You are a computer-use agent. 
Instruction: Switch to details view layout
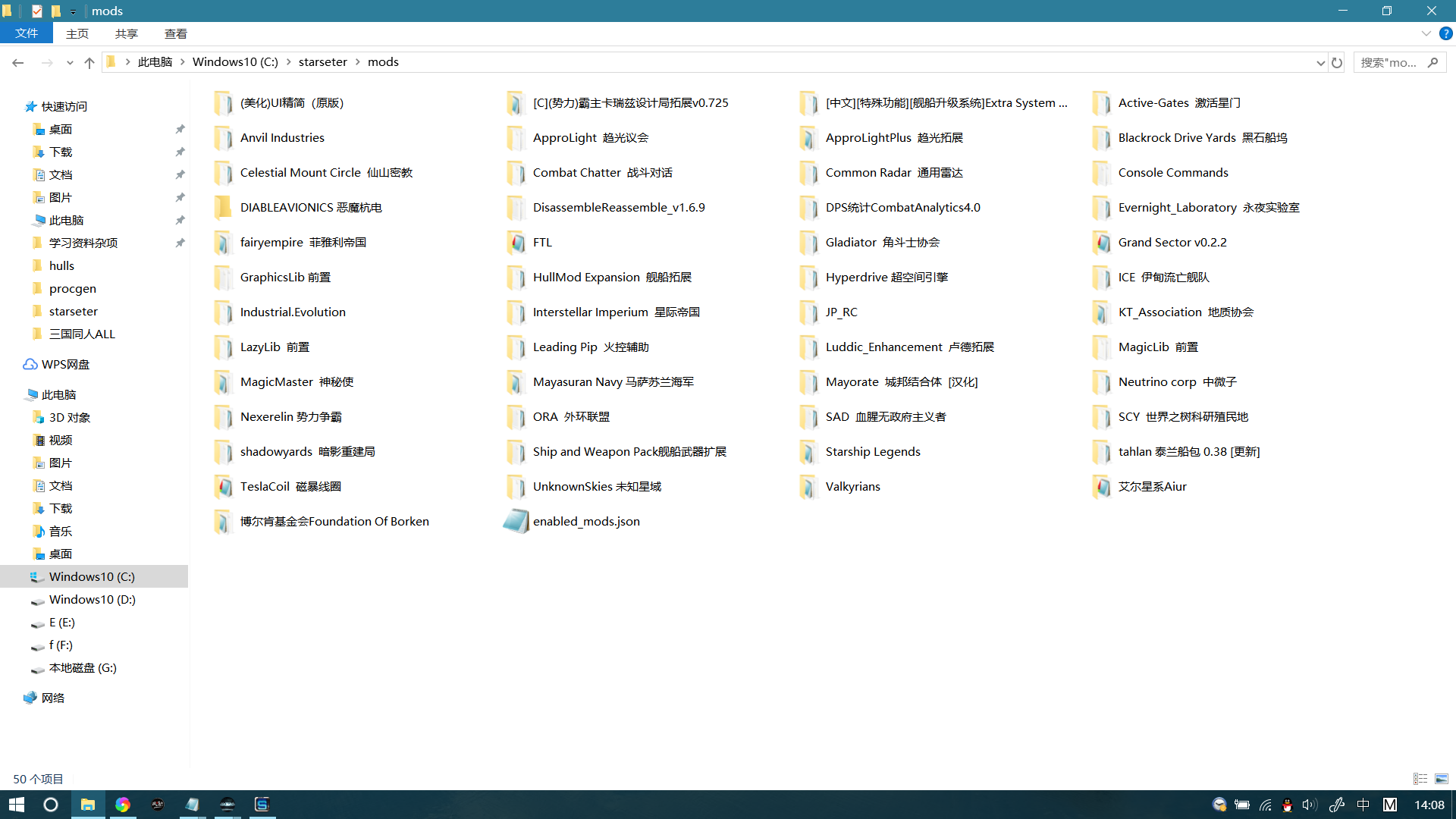pos(1420,779)
